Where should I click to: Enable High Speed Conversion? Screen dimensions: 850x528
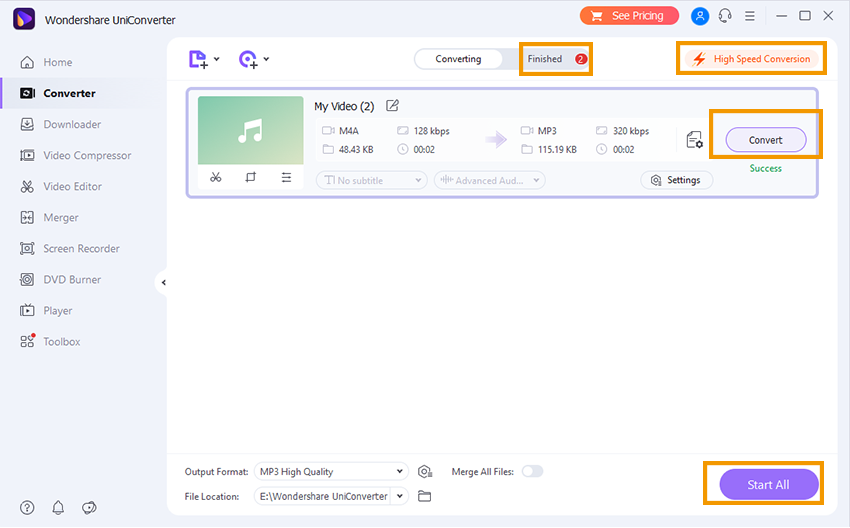coord(752,59)
